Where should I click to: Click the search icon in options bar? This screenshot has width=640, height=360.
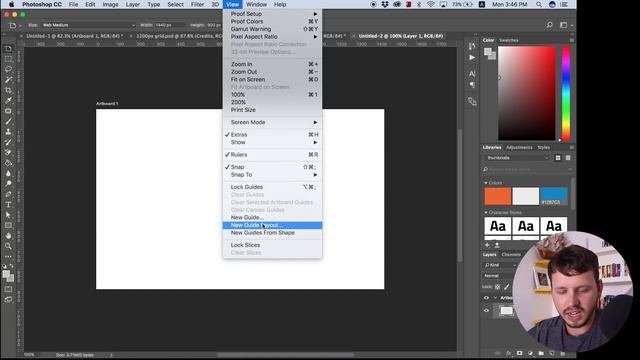pos(549,25)
